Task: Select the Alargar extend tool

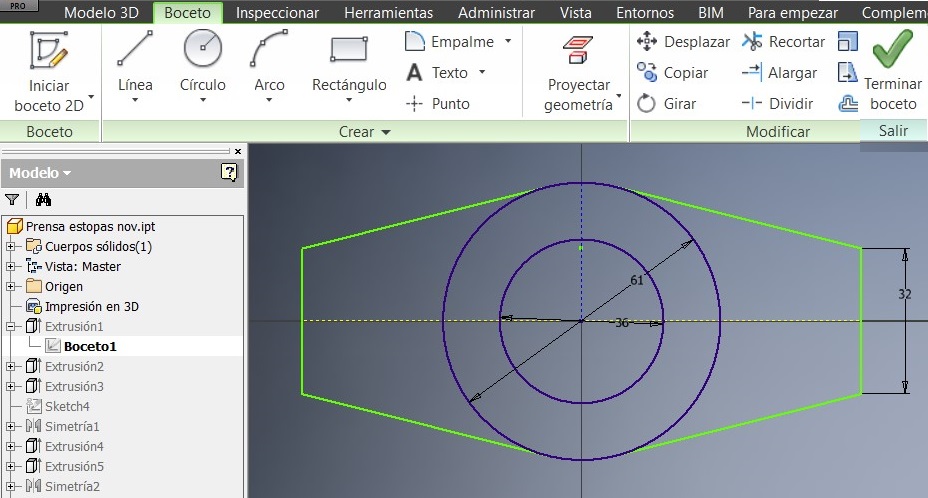Action: [779, 73]
